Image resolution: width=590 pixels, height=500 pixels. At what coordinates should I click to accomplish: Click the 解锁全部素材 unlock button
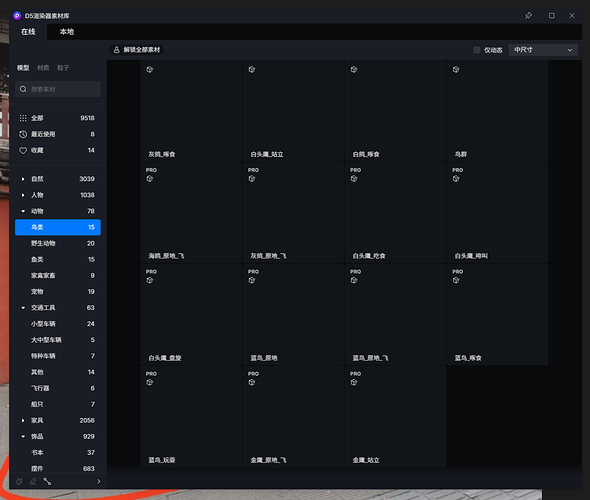[137, 50]
